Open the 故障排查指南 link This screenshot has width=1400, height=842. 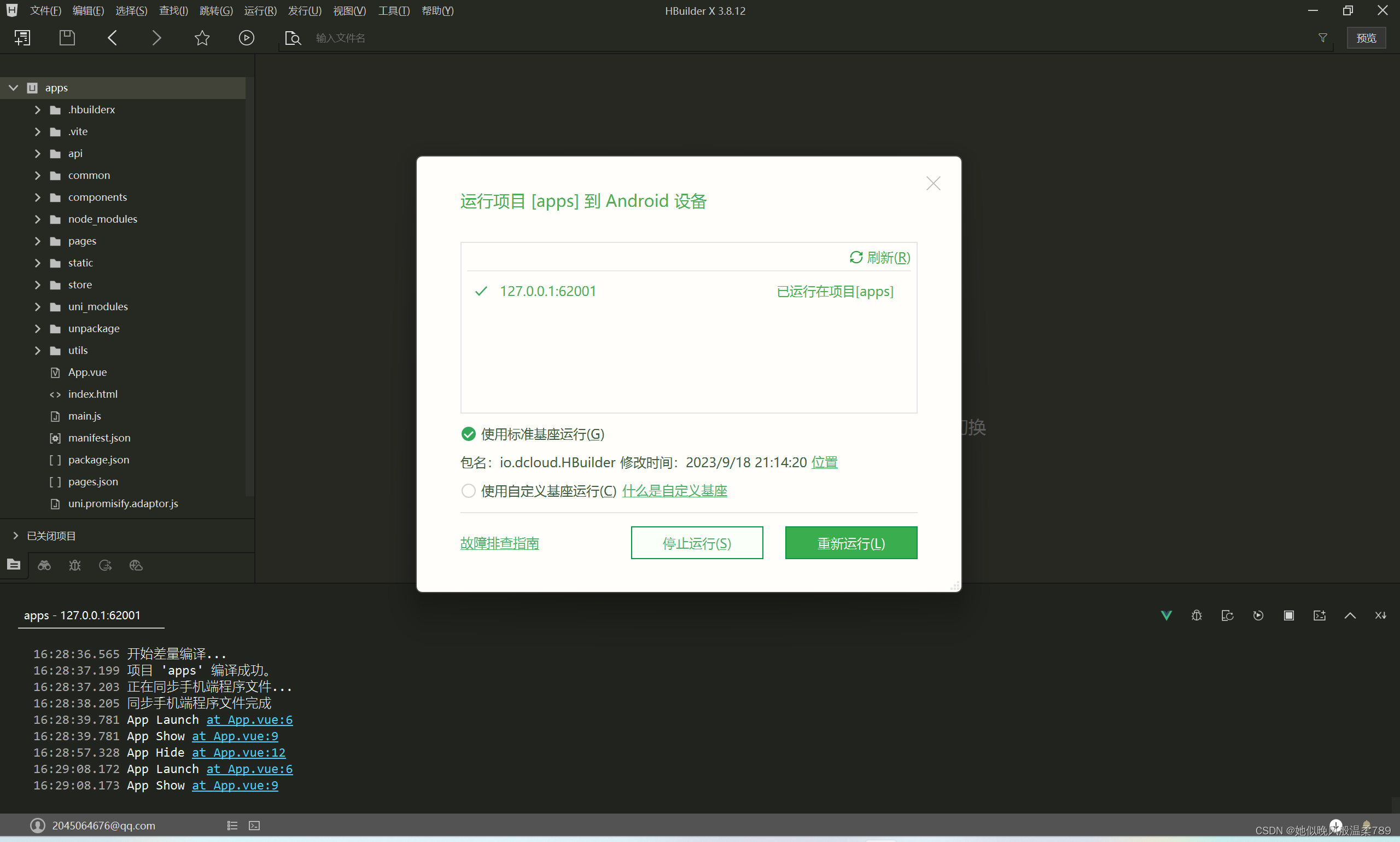[x=499, y=544]
